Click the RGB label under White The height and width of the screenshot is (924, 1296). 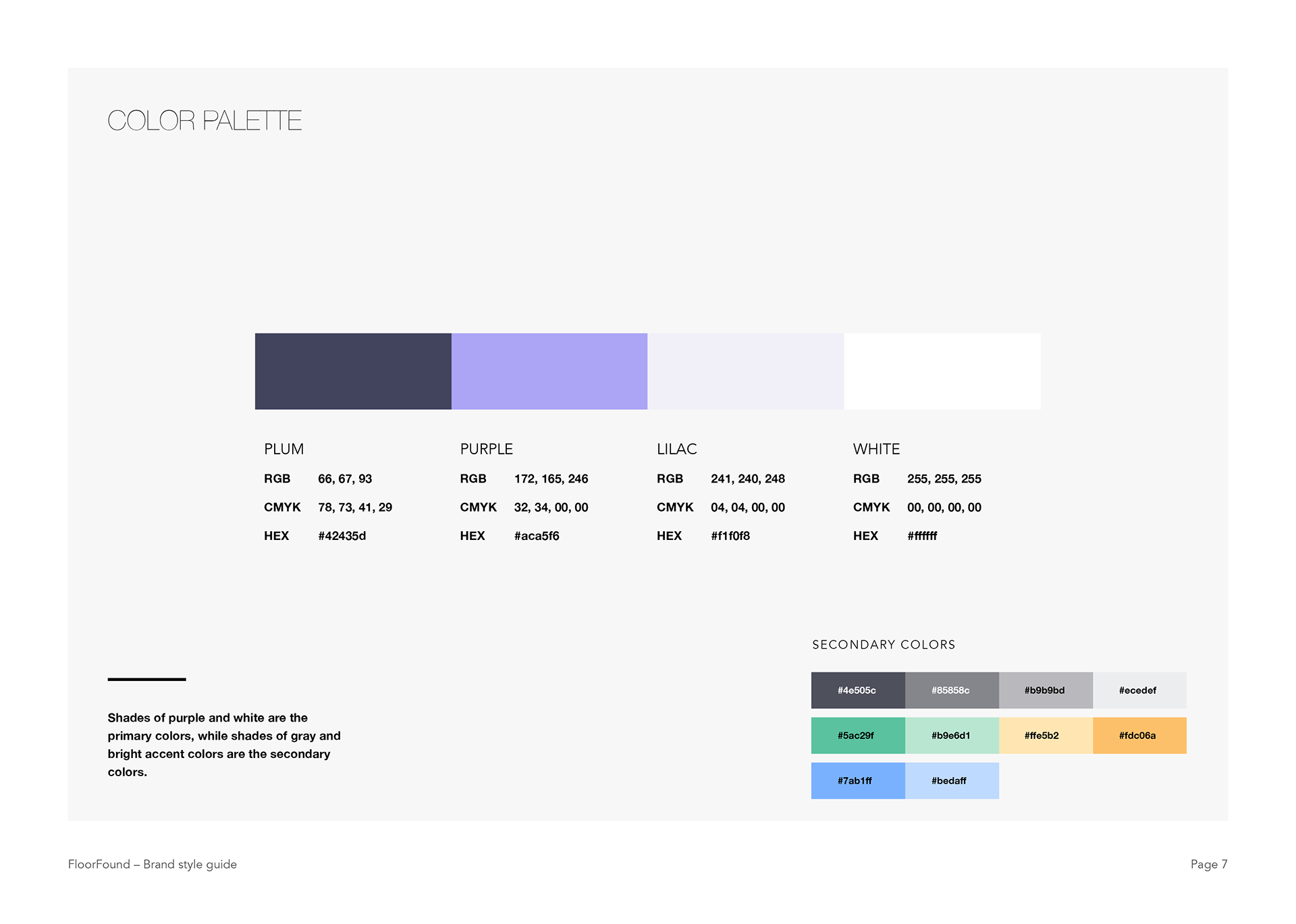[x=866, y=479]
